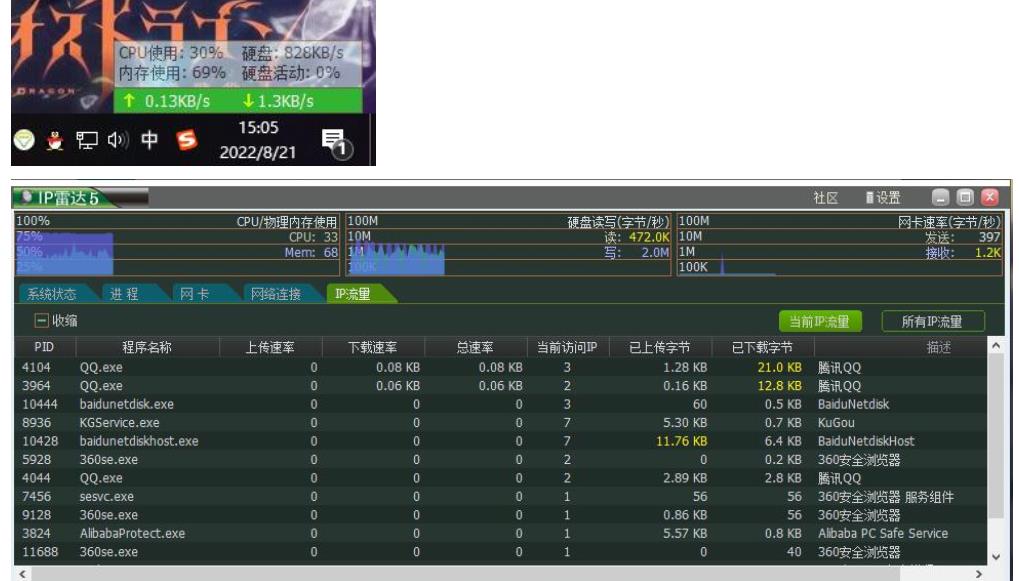
Task: Toggle the Chinese input mode indicator
Action: point(149,140)
